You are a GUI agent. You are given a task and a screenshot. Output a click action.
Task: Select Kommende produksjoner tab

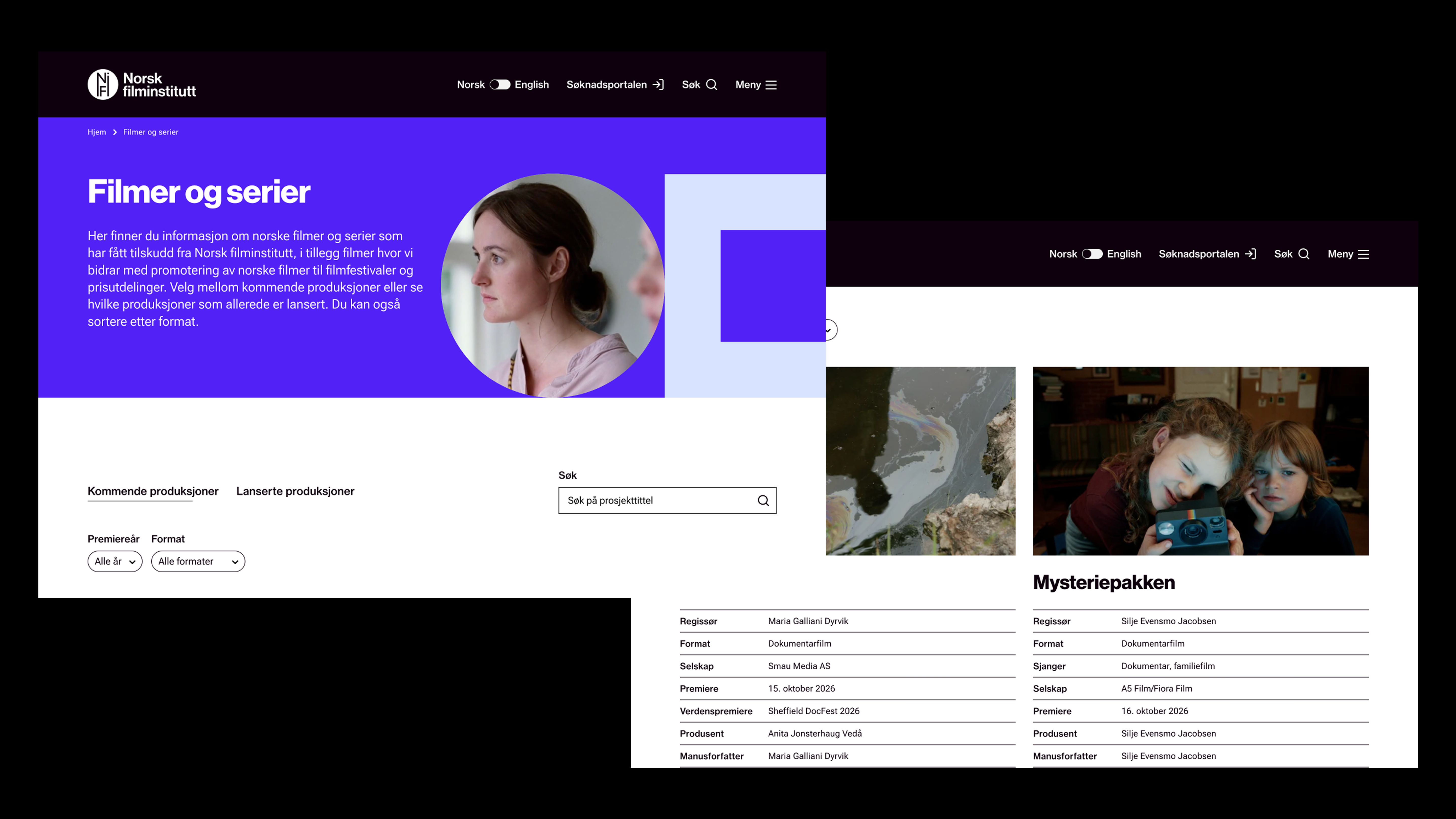tap(153, 491)
